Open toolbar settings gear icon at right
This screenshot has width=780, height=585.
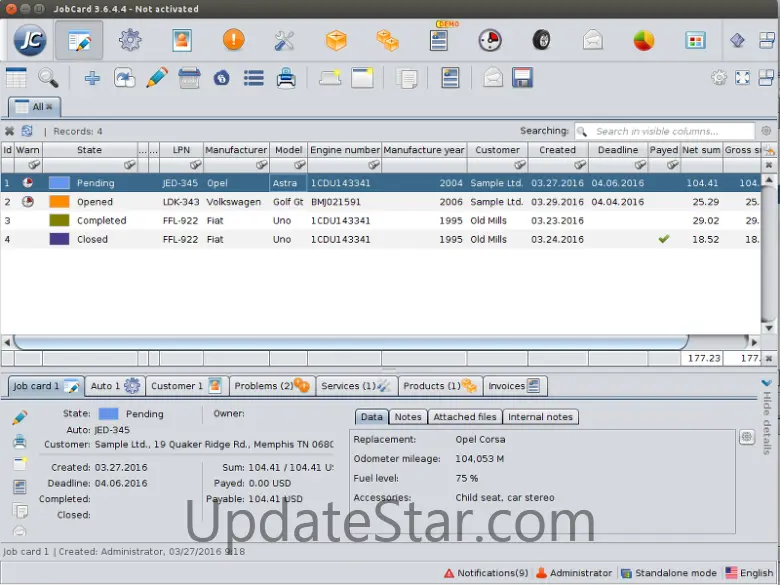718,78
